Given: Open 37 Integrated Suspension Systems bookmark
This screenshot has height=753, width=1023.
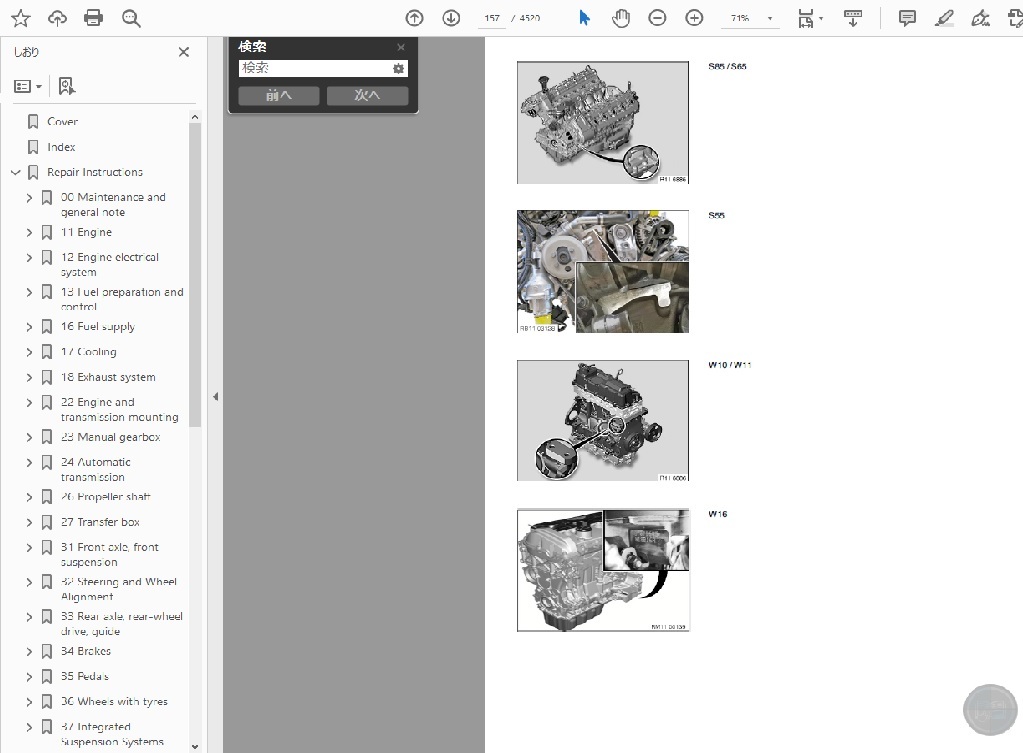Looking at the screenshot, I should 112,734.
